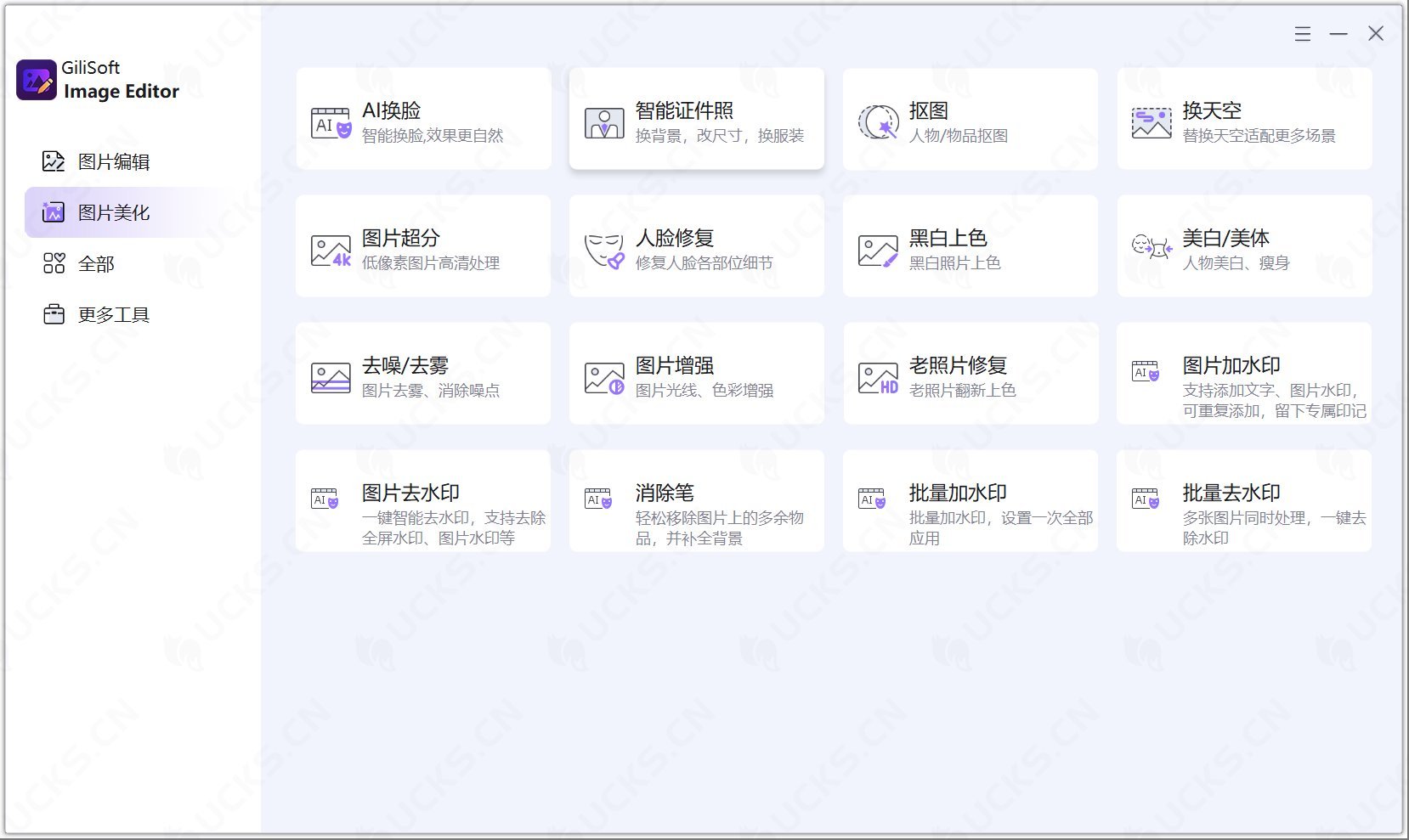1409x840 pixels.
Task: Open the hamburger menu in title bar
Action: [1303, 34]
